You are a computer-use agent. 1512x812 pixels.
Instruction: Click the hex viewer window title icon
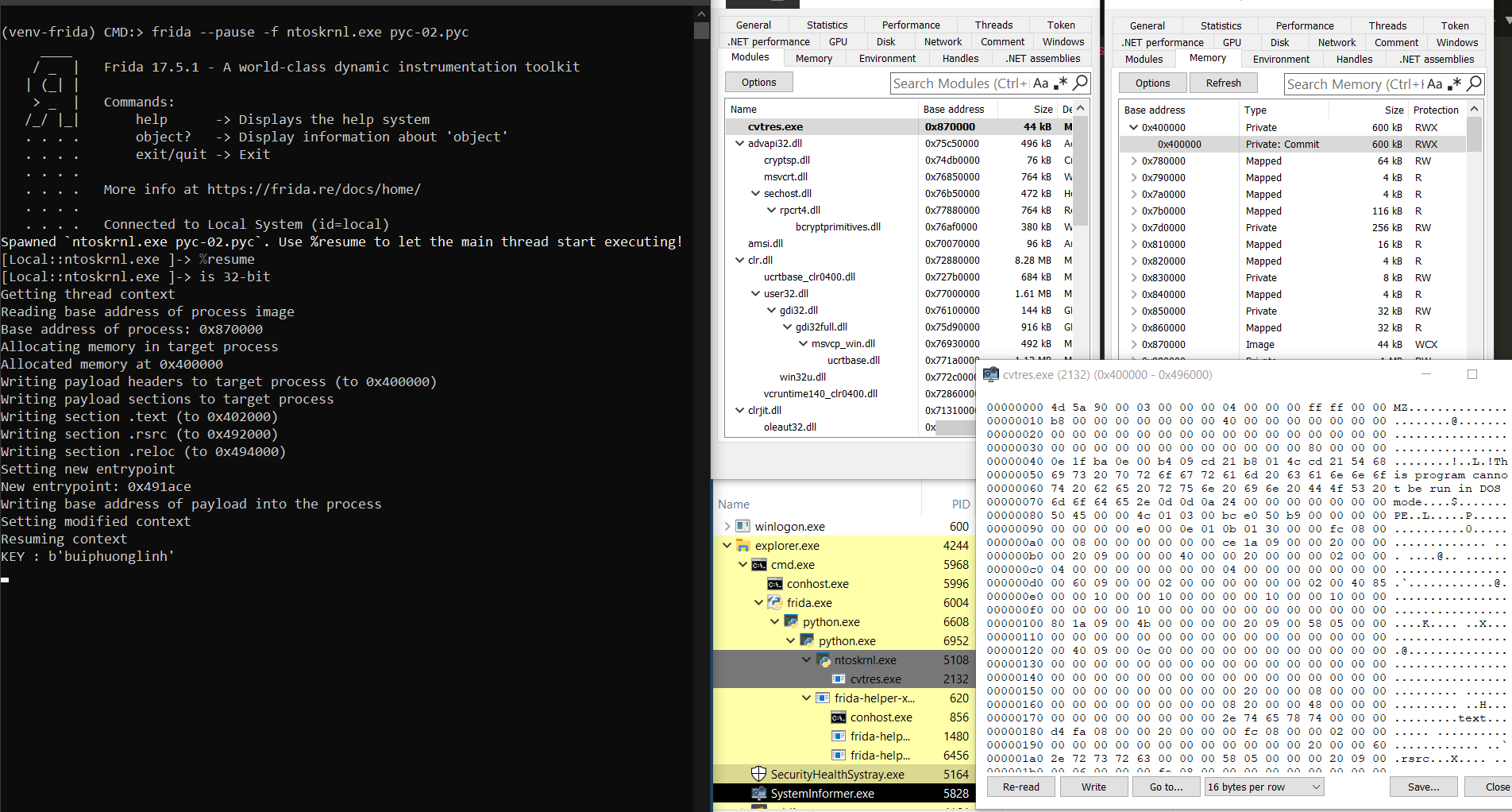(991, 374)
